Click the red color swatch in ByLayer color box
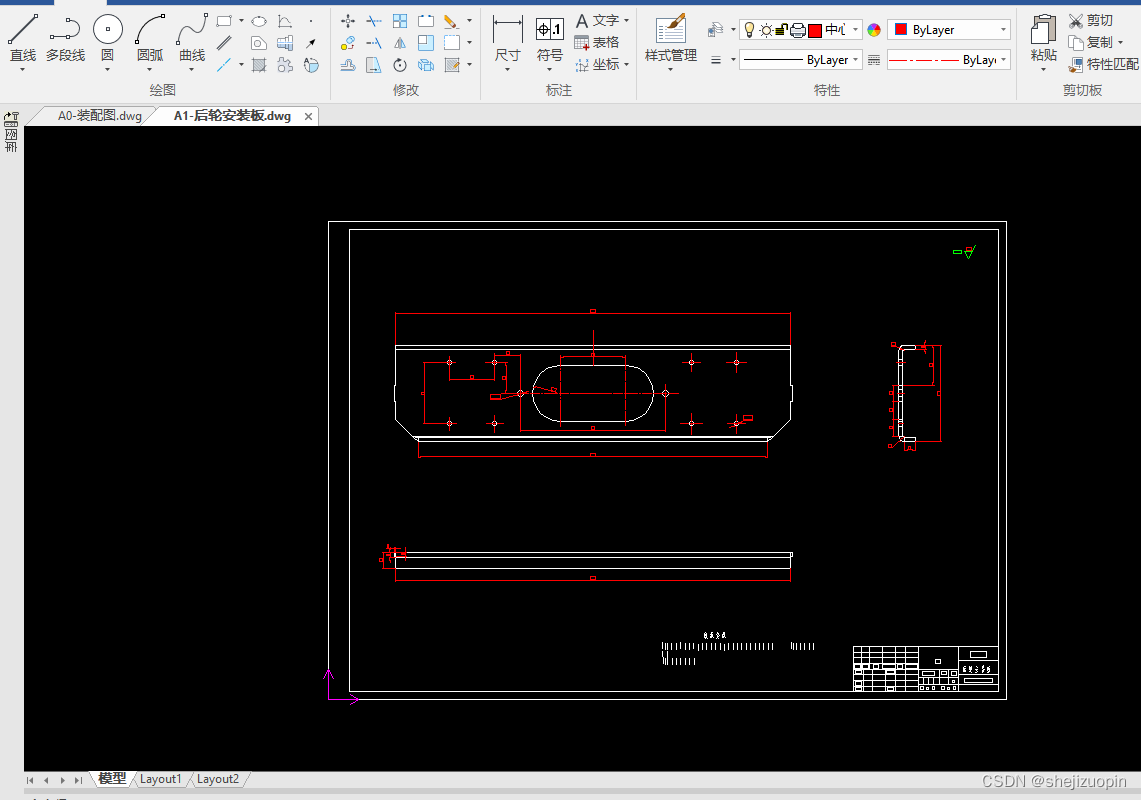1141x800 pixels. point(901,29)
